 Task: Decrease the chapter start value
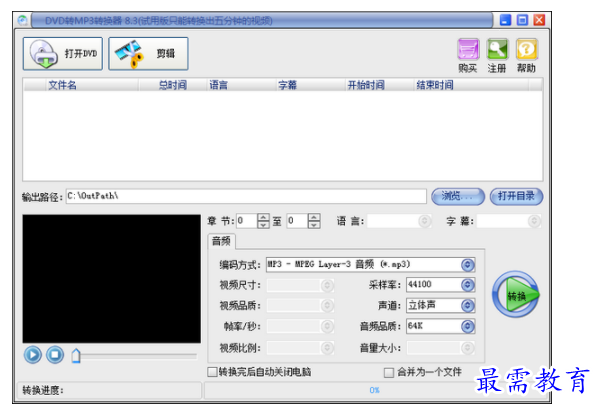263,225
